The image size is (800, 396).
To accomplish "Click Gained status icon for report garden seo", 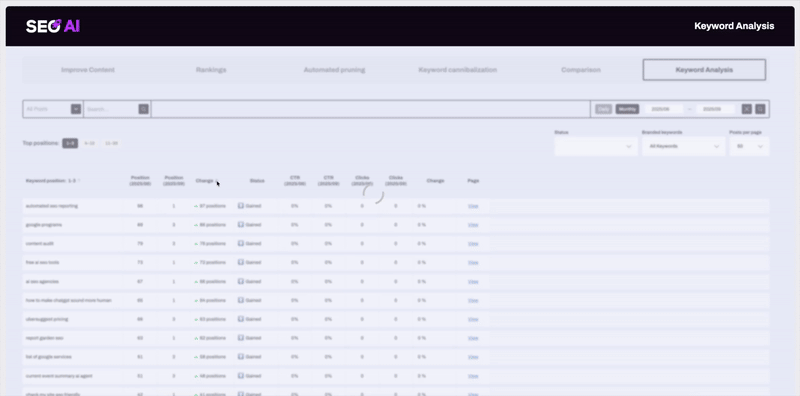I will [x=241, y=338].
